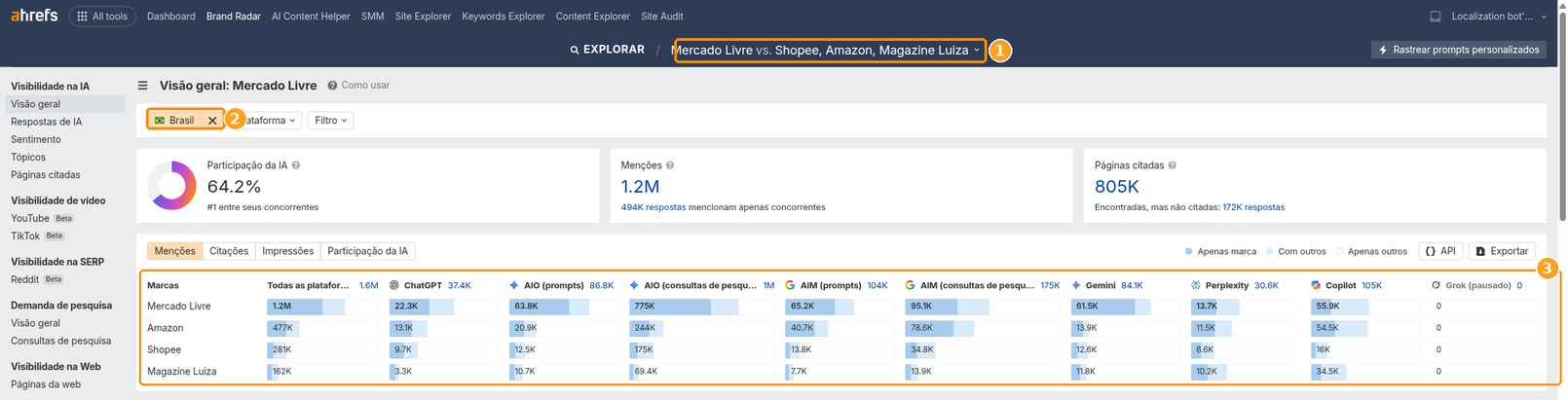Open Visão geral under Demanda de pesquisa
Image resolution: width=1568 pixels, height=400 pixels.
[x=35, y=323]
